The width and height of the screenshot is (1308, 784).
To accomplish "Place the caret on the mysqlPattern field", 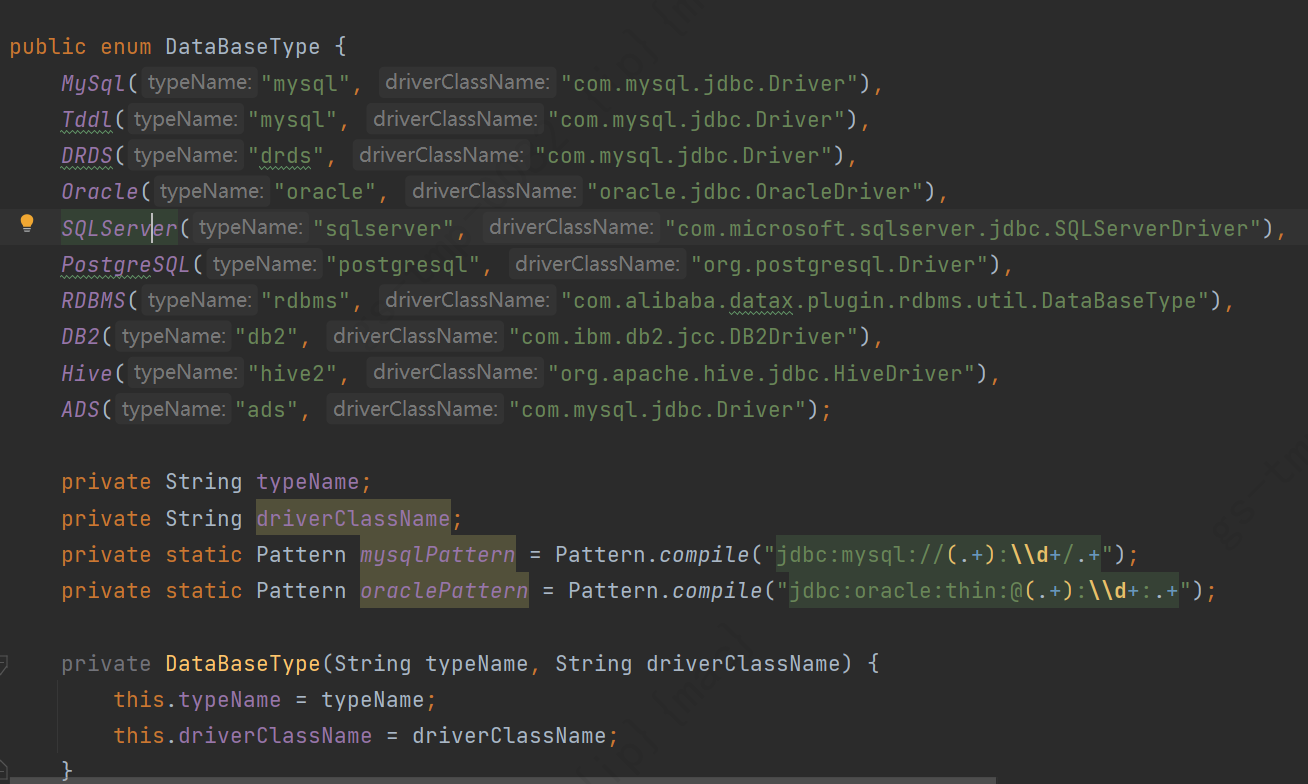I will 437,554.
